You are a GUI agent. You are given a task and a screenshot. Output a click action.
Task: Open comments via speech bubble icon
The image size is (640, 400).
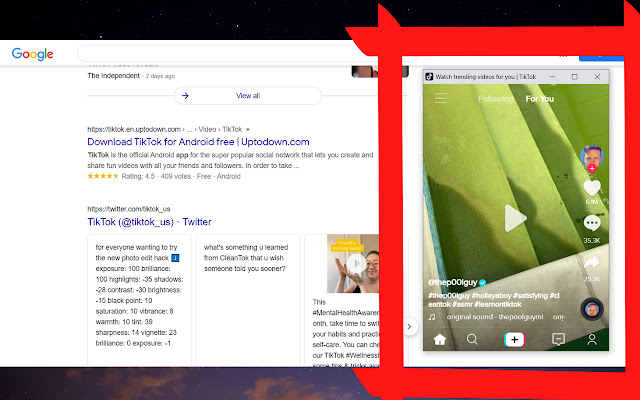[592, 224]
